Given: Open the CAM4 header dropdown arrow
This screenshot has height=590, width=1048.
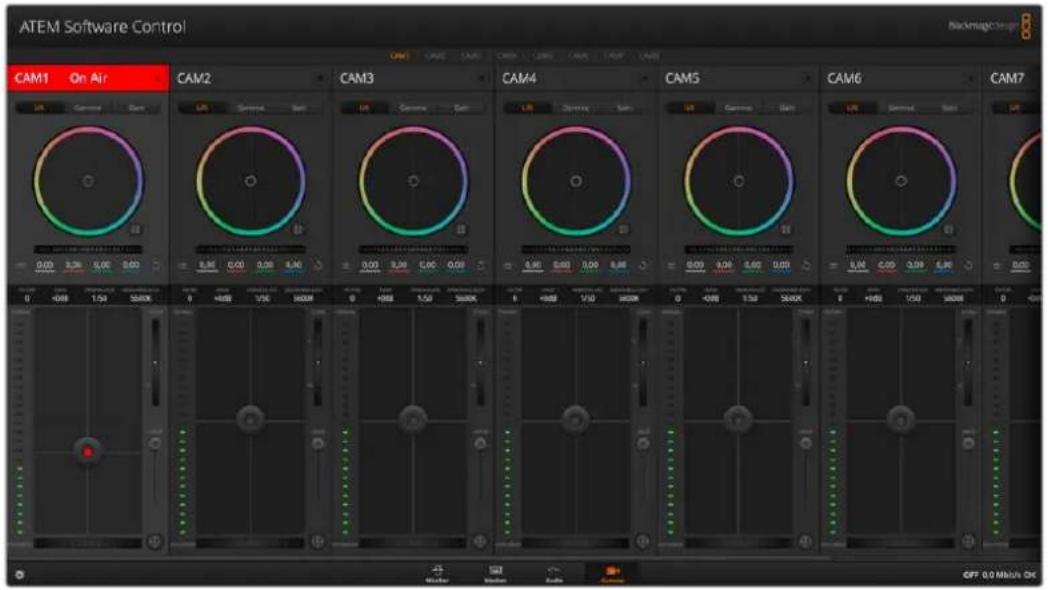Looking at the screenshot, I should [x=646, y=79].
